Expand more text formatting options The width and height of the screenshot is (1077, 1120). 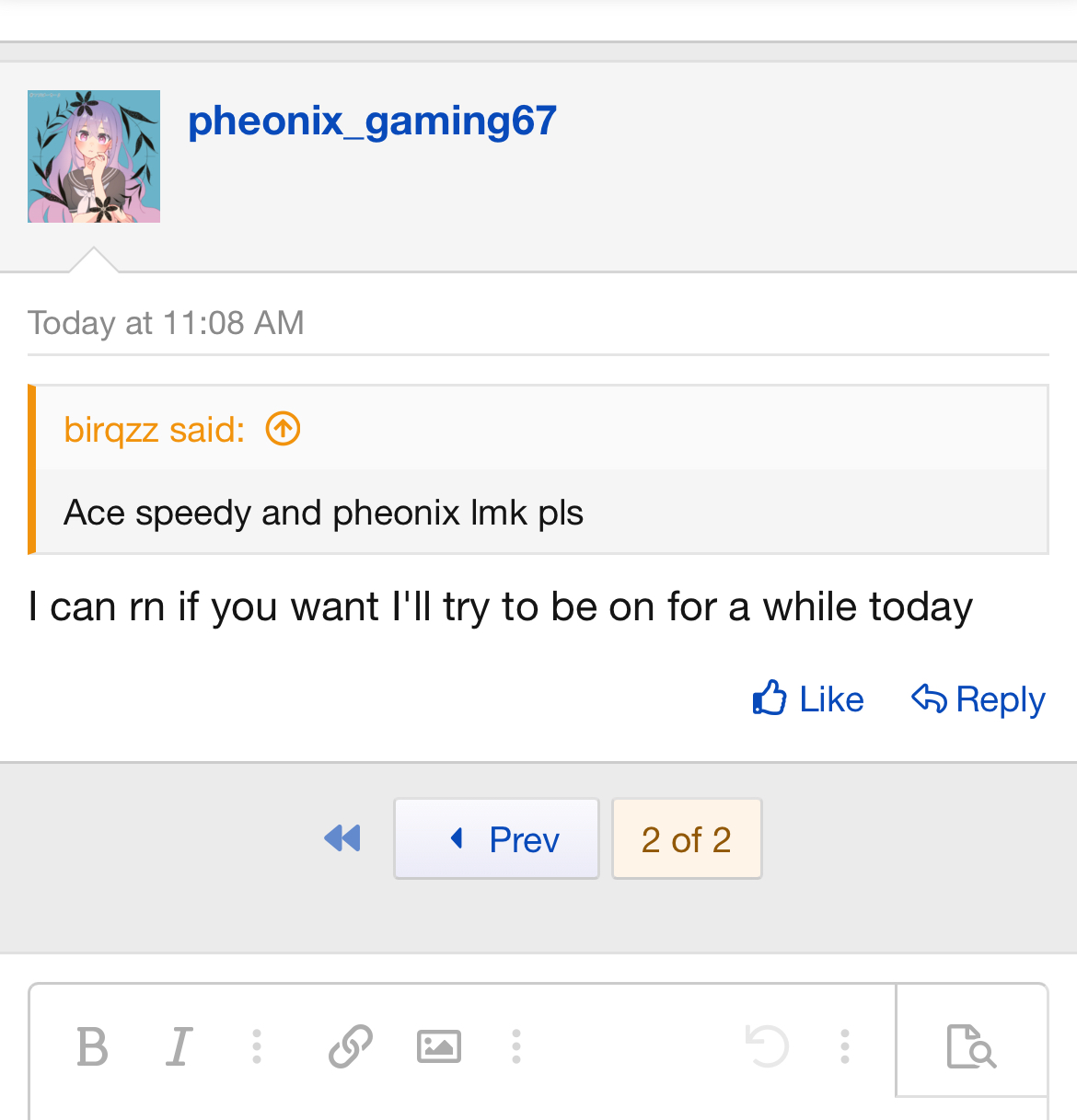coord(257,1046)
